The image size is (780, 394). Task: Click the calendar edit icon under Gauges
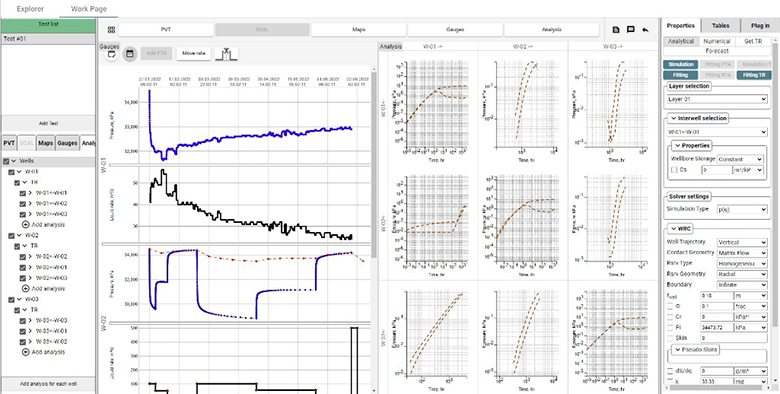pyautogui.click(x=112, y=54)
